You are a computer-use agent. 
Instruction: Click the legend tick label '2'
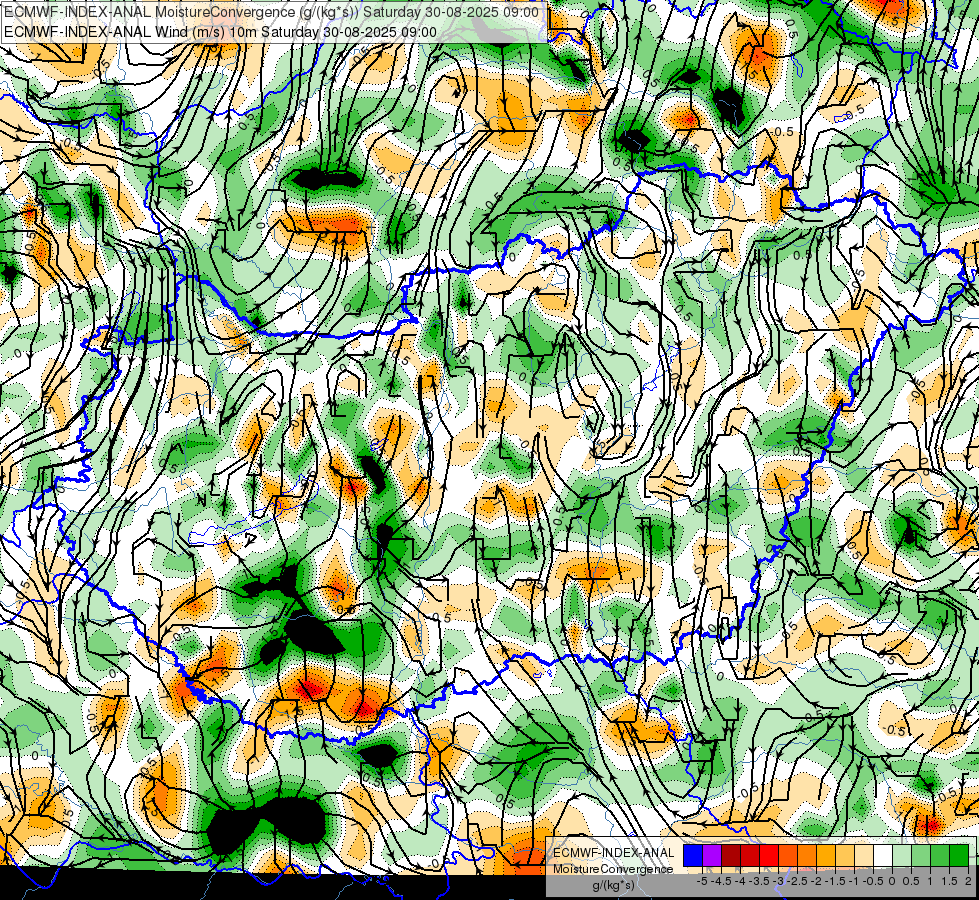[968, 881]
